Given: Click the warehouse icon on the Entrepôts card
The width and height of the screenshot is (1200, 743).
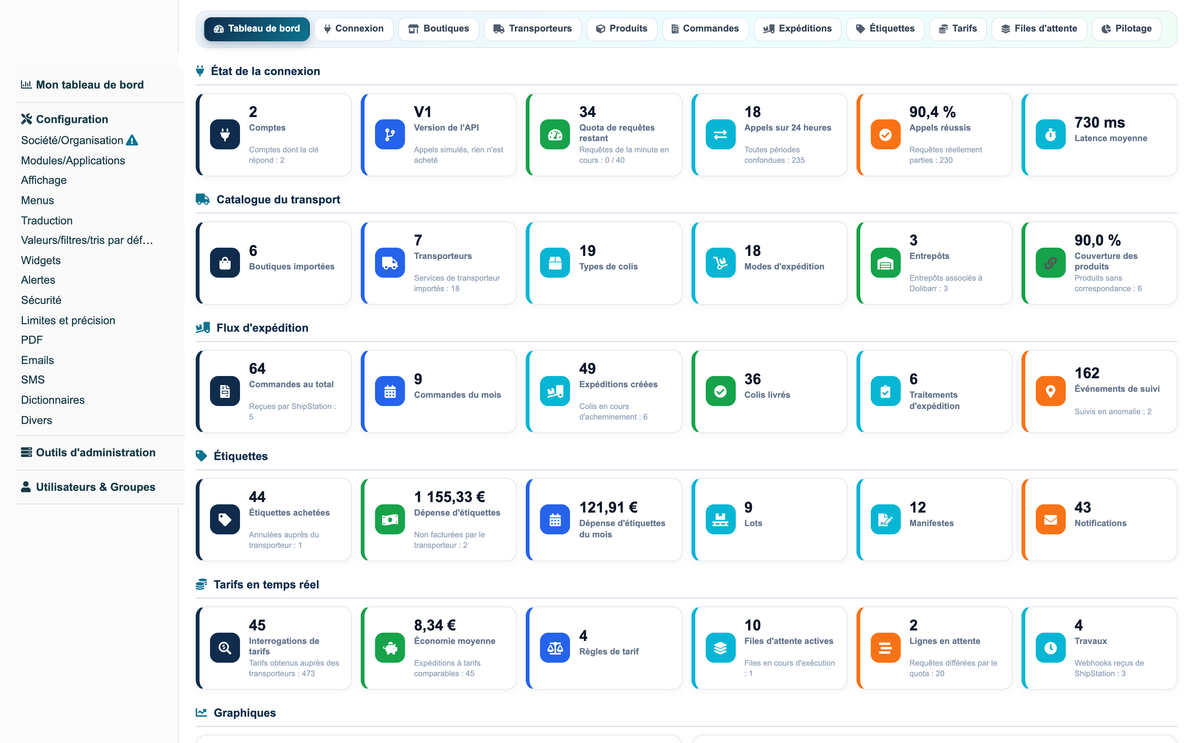Looking at the screenshot, I should pos(885,263).
